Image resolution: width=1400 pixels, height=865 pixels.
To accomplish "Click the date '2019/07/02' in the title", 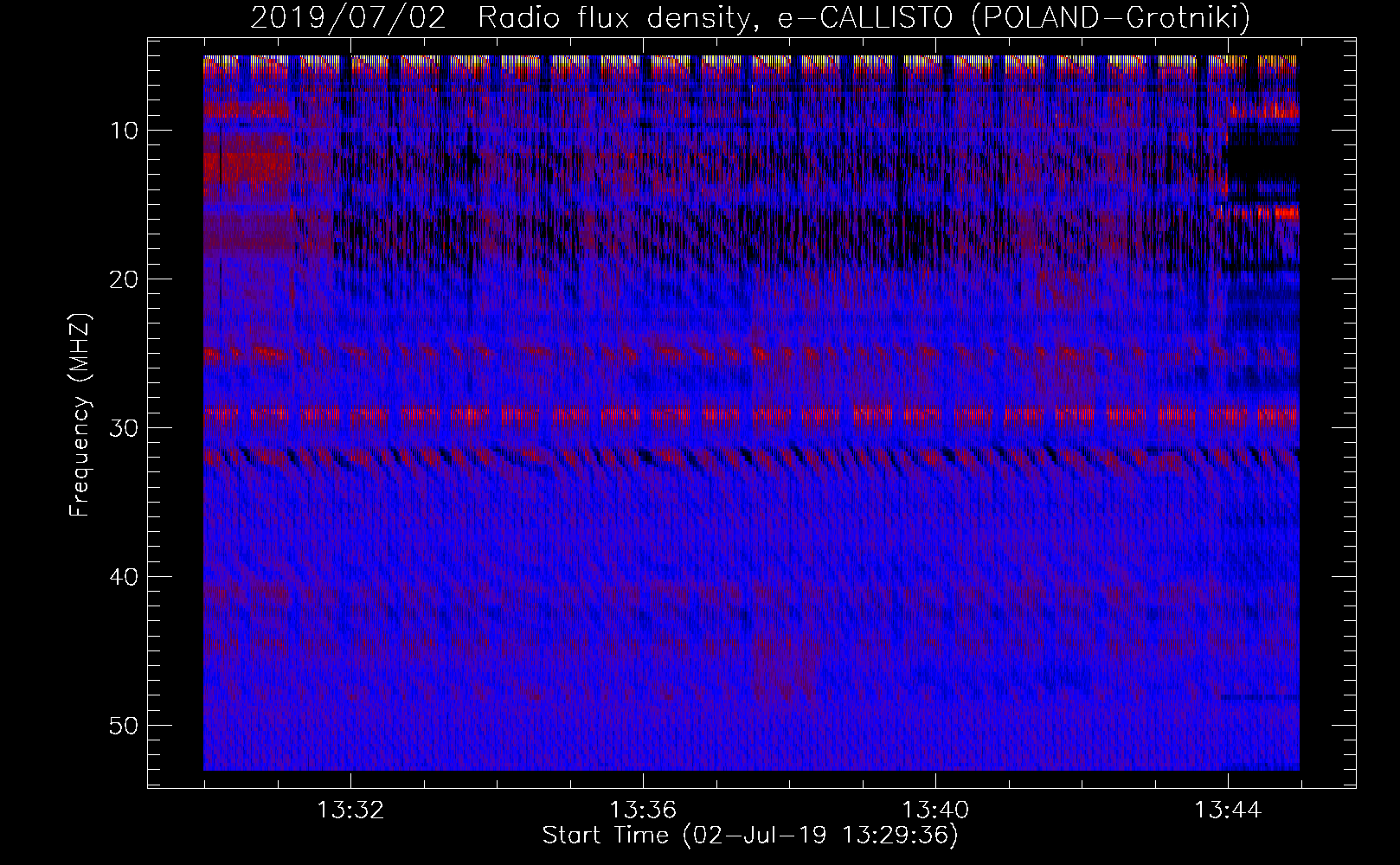I will click(349, 17).
